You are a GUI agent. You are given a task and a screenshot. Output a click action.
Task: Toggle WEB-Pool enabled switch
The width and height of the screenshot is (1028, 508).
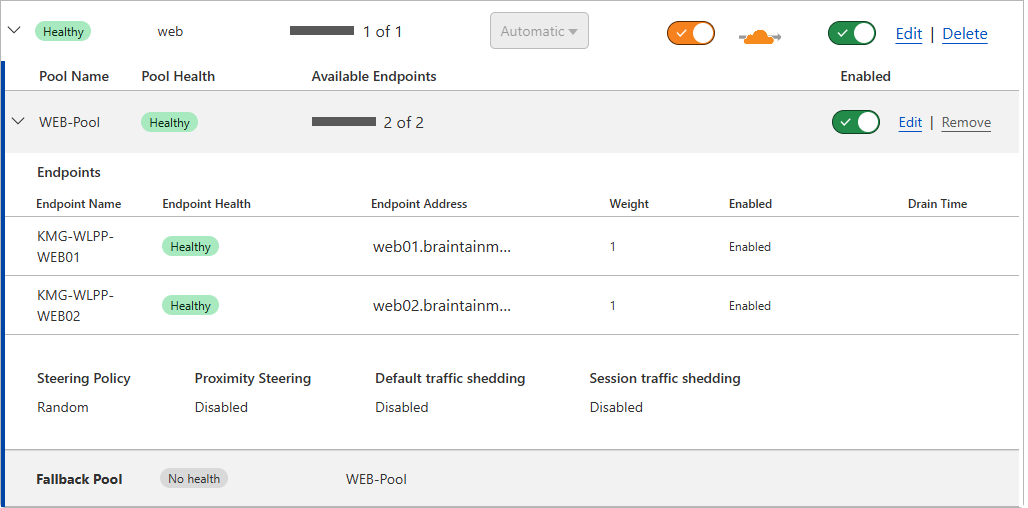[855, 122]
